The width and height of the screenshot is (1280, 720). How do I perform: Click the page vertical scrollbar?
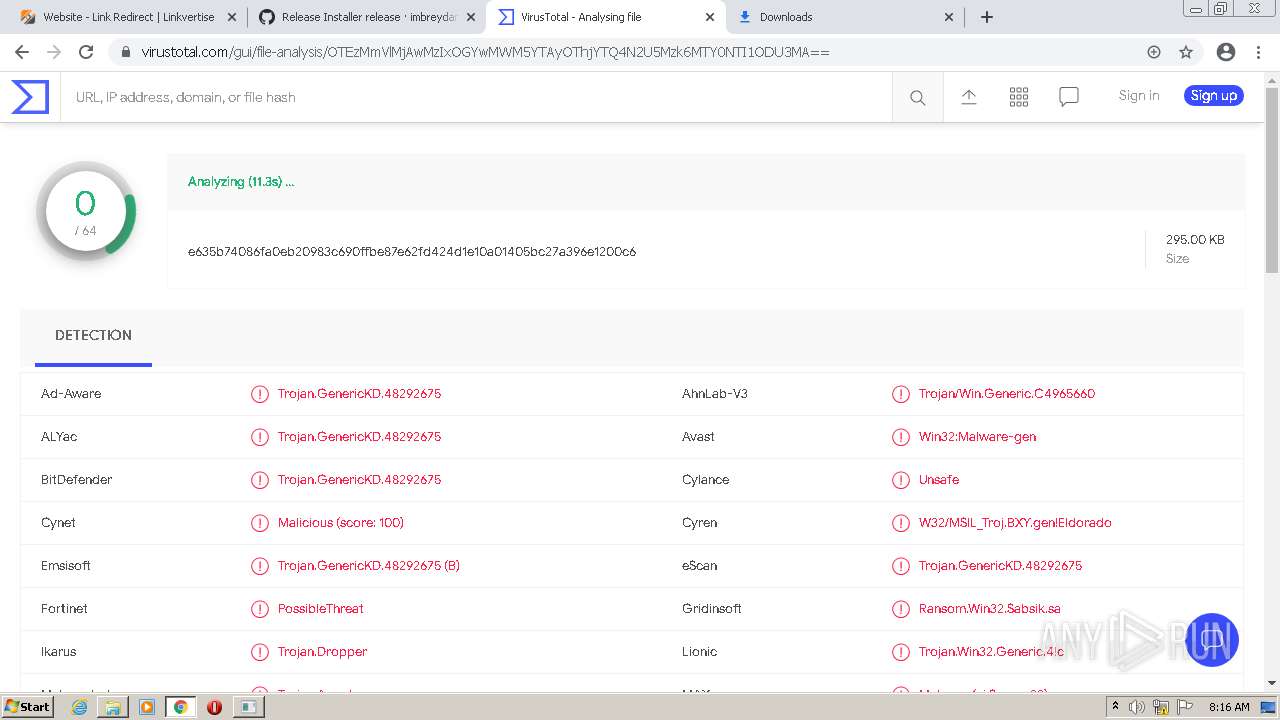[x=1272, y=180]
